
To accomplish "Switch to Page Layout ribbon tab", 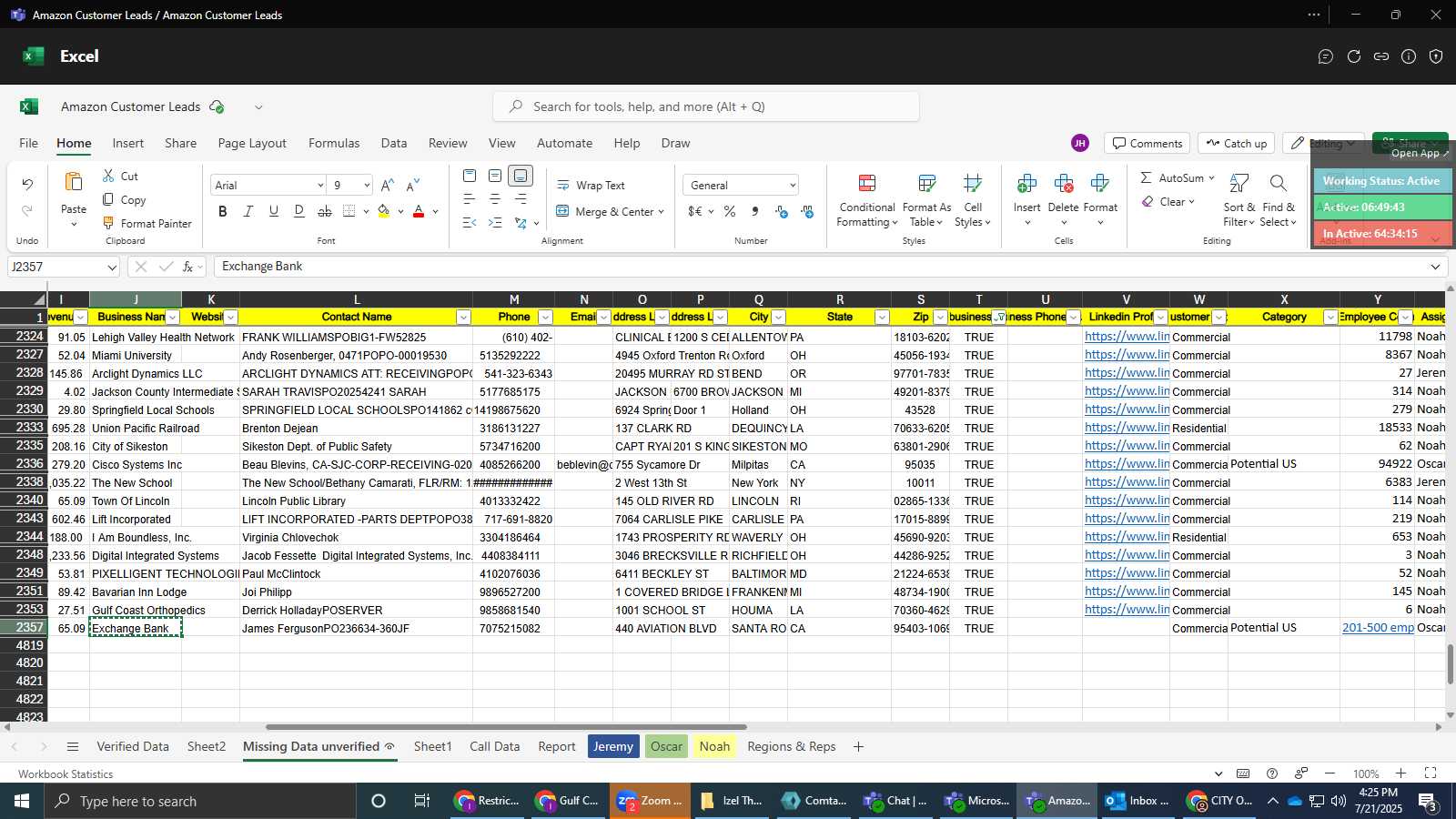I will pos(252,143).
